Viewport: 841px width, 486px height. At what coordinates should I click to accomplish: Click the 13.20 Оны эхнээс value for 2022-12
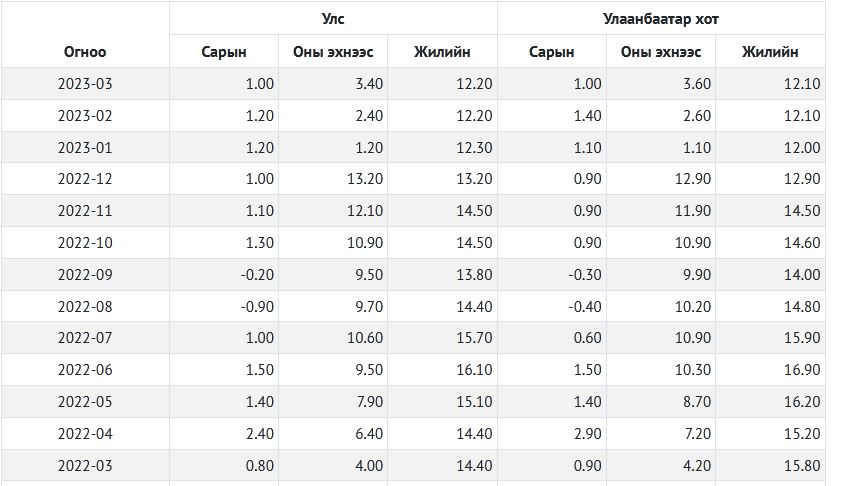click(365, 179)
